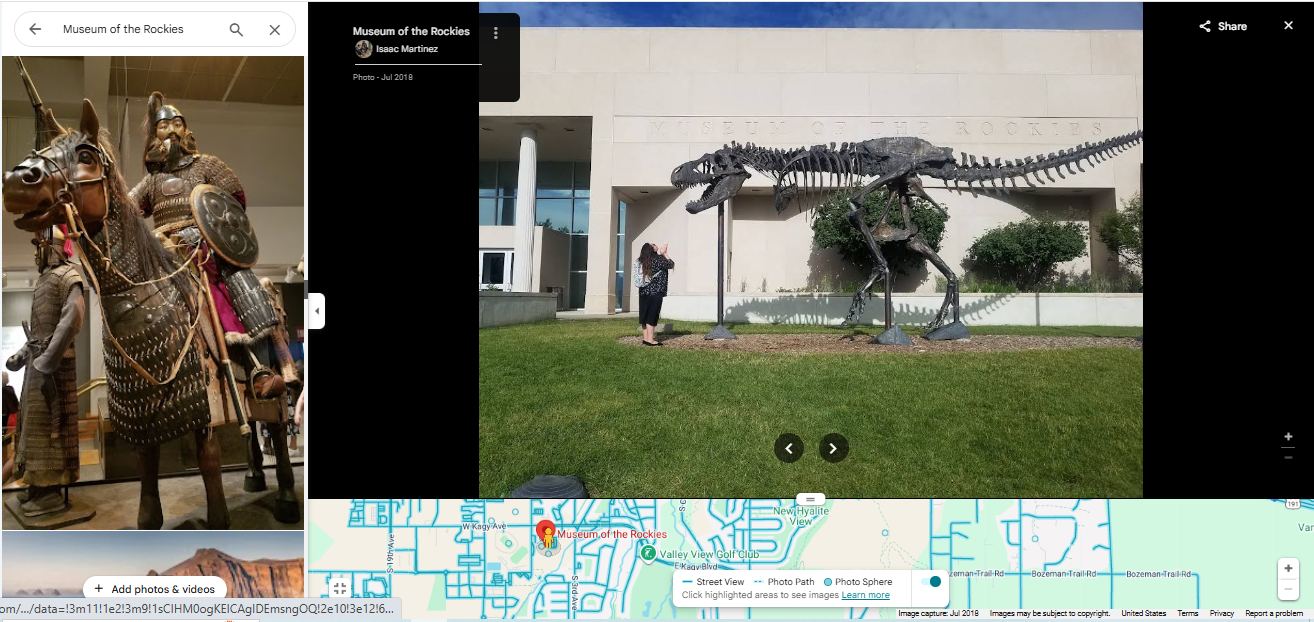The height and width of the screenshot is (622, 1314).
Task: Zoom in on the photo viewer
Action: point(1288,436)
